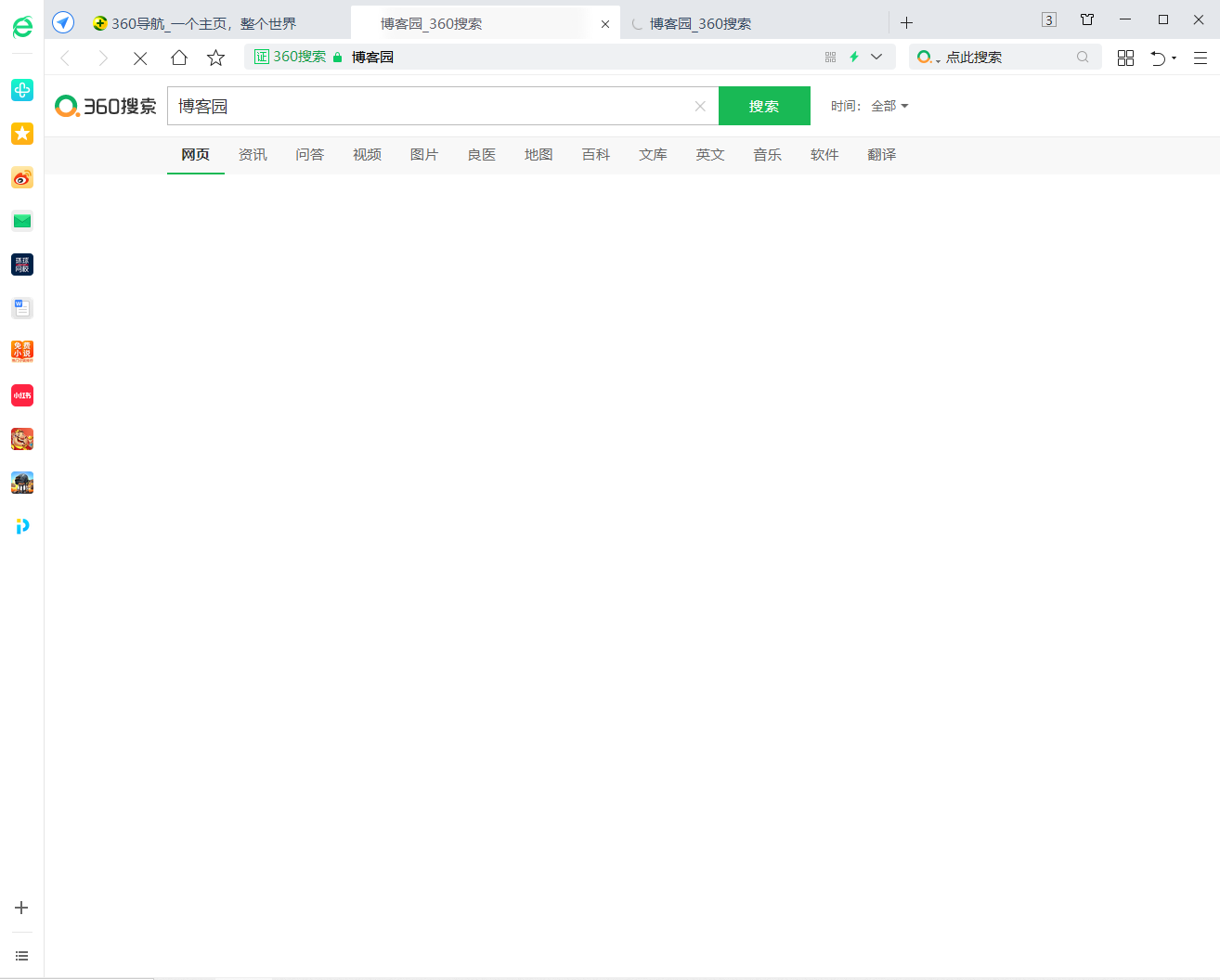Clear the search query with X
This screenshot has height=980, width=1220.
[x=700, y=106]
